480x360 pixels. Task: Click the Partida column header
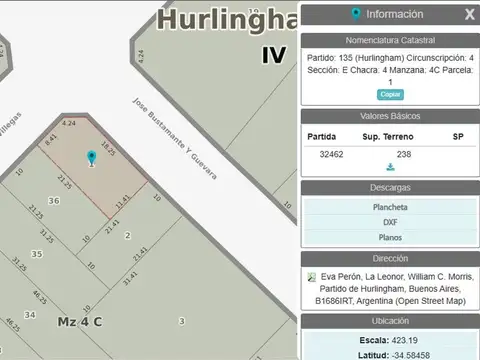pyautogui.click(x=322, y=137)
